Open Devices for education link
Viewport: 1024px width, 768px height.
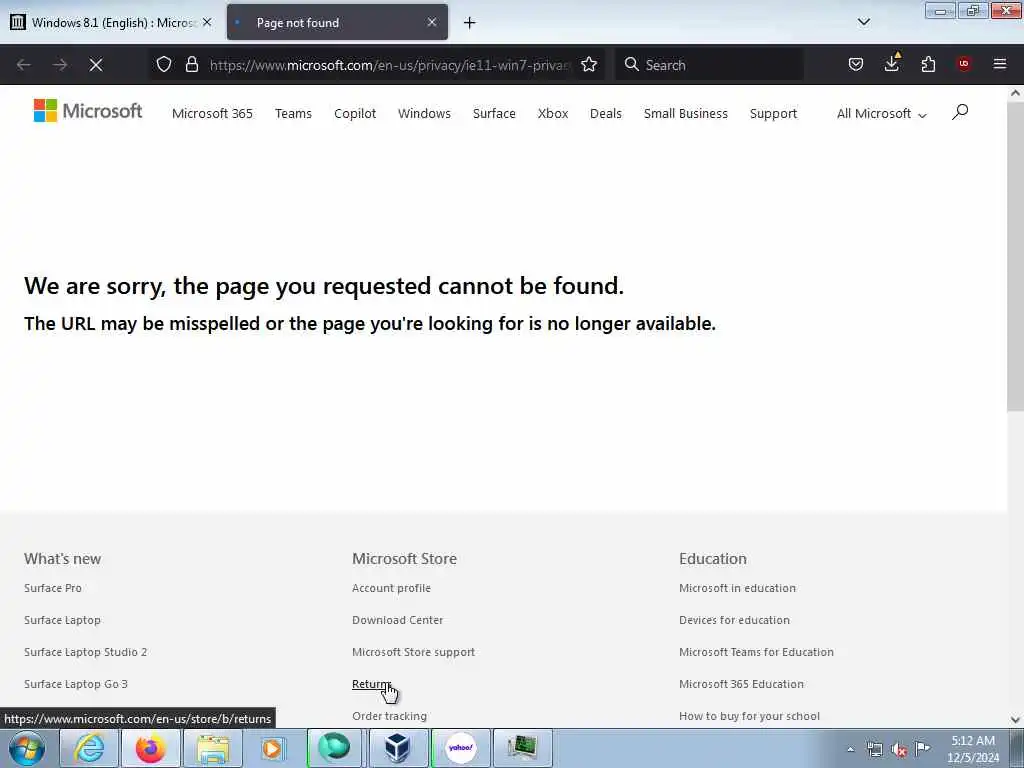tap(734, 620)
